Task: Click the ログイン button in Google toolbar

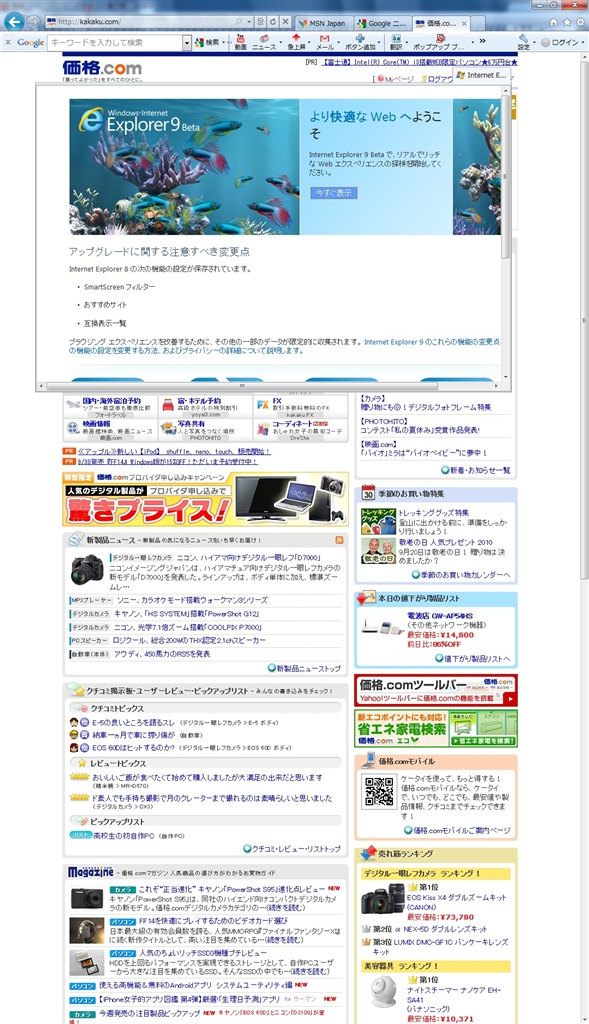Action: pos(560,42)
